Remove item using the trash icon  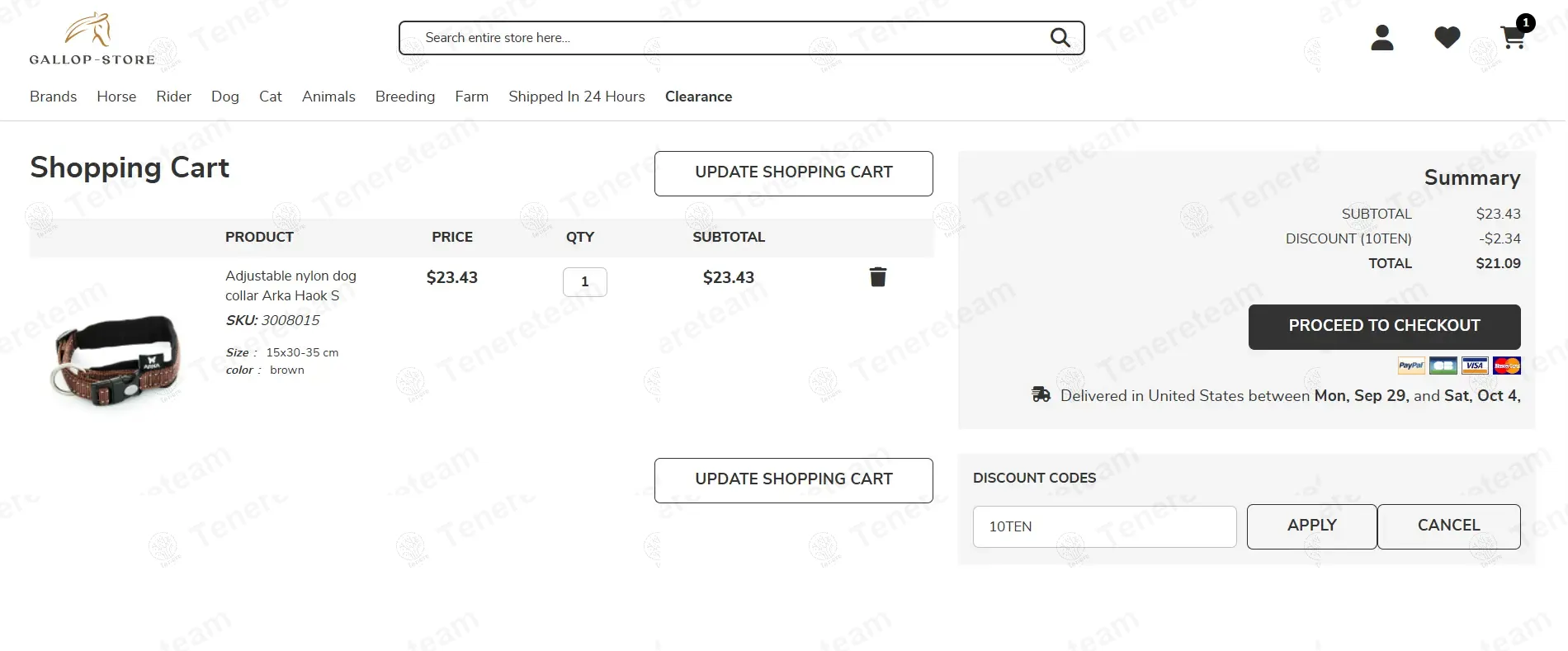877,277
